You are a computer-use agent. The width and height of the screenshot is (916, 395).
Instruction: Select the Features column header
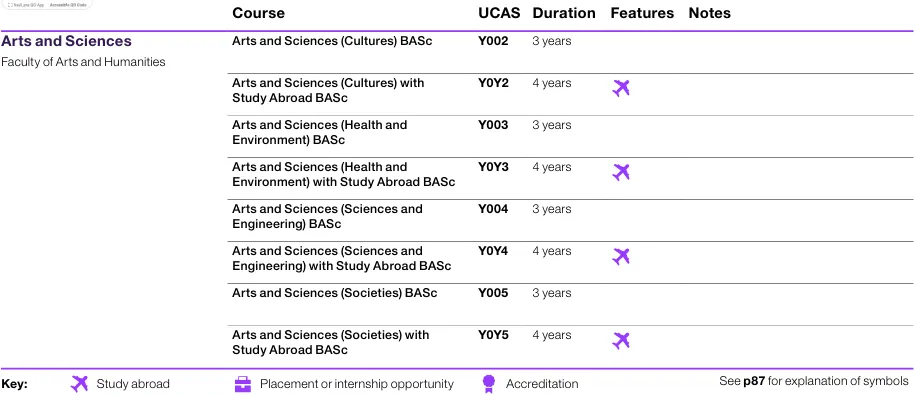642,13
